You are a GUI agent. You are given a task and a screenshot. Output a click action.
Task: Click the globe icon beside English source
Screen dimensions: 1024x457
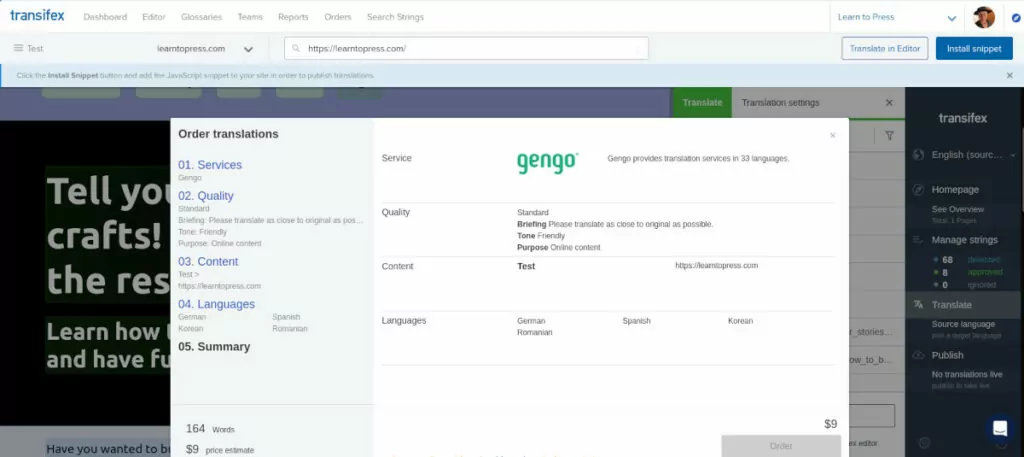click(918, 155)
